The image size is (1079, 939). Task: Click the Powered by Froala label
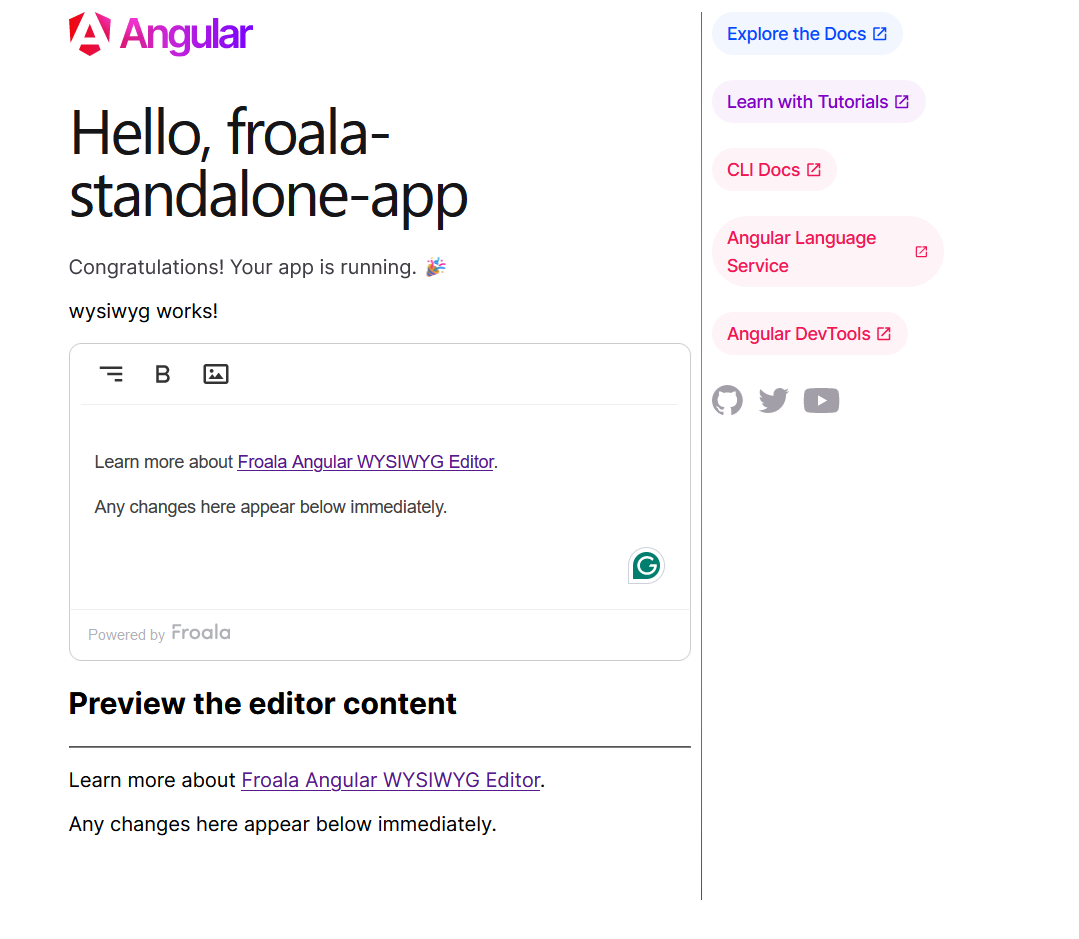click(x=159, y=633)
